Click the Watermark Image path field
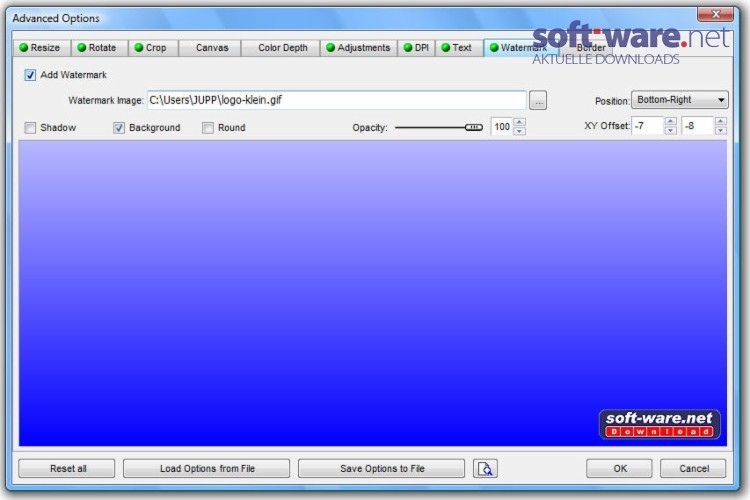This screenshot has height=500, width=750. (x=337, y=100)
